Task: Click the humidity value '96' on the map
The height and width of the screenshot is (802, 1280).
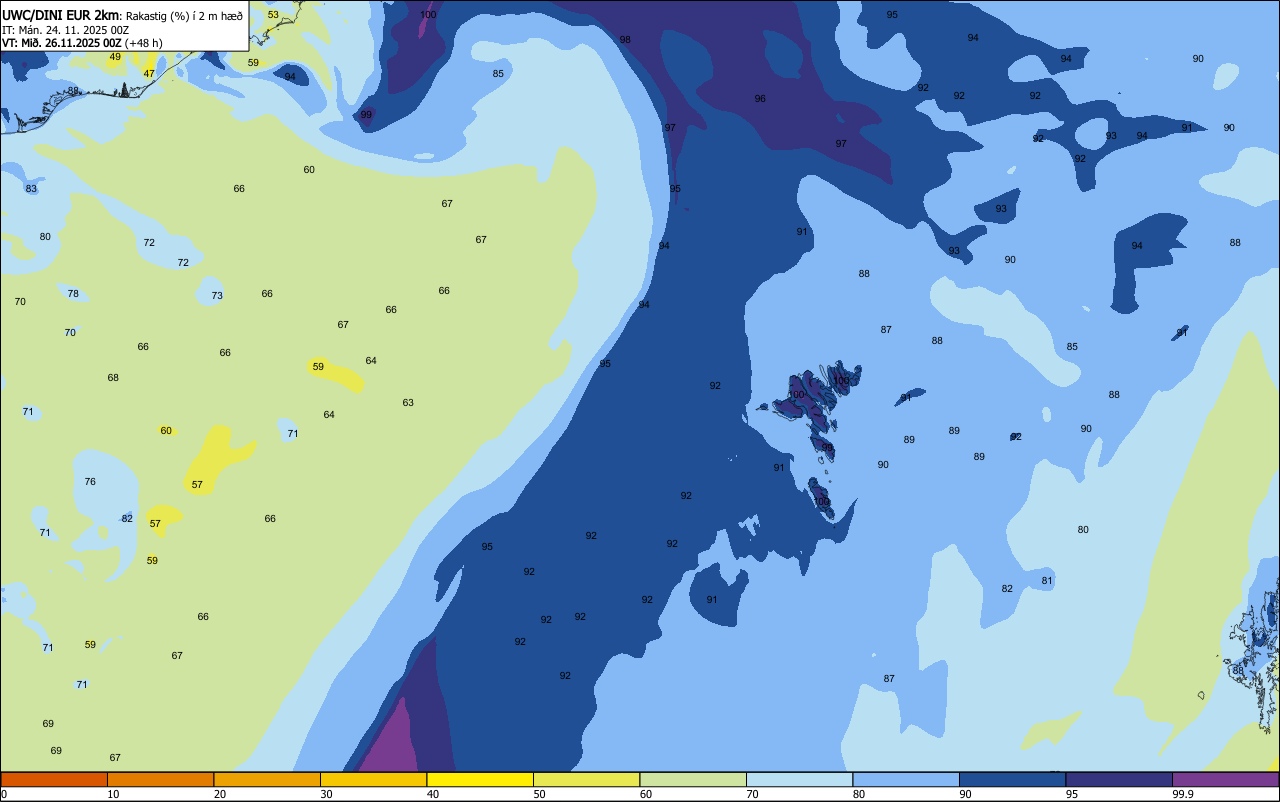Action: pyautogui.click(x=760, y=99)
